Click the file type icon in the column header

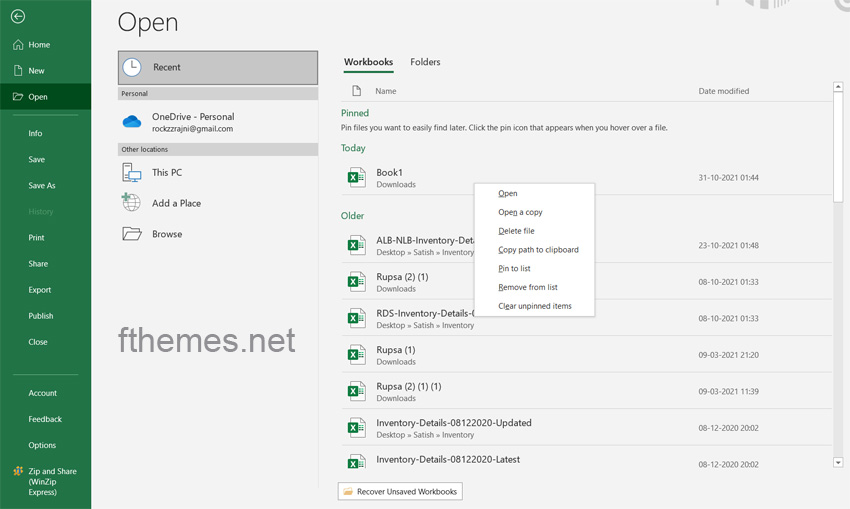[356, 91]
